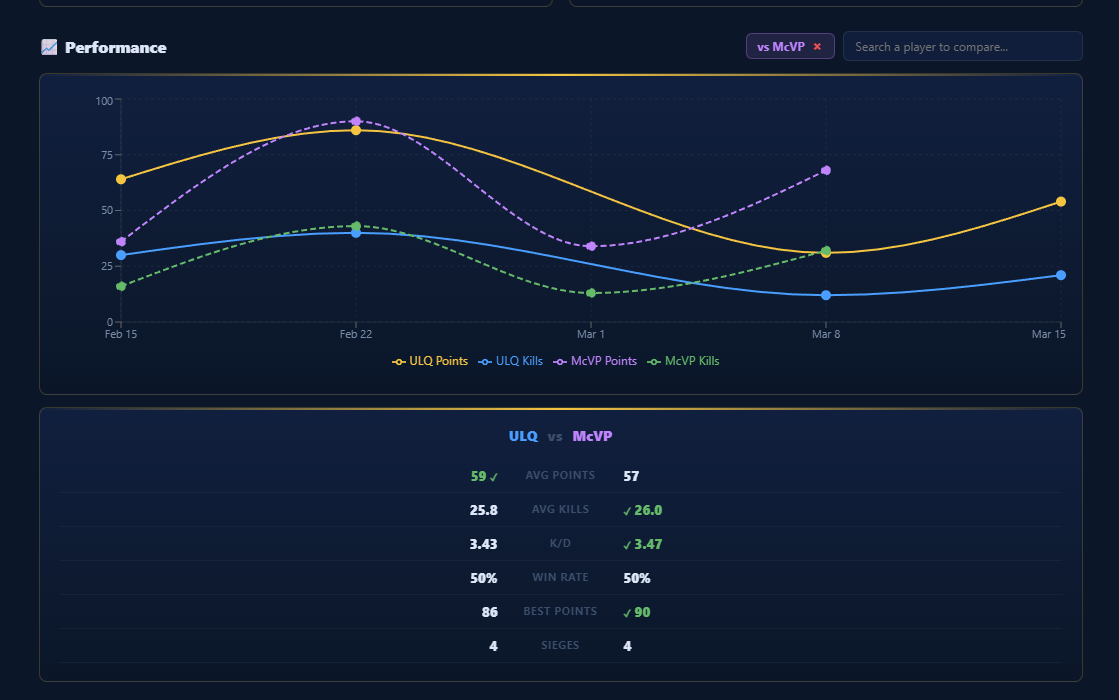Click the Mar 1 label on the x-axis
The image size is (1119, 700).
[591, 335]
